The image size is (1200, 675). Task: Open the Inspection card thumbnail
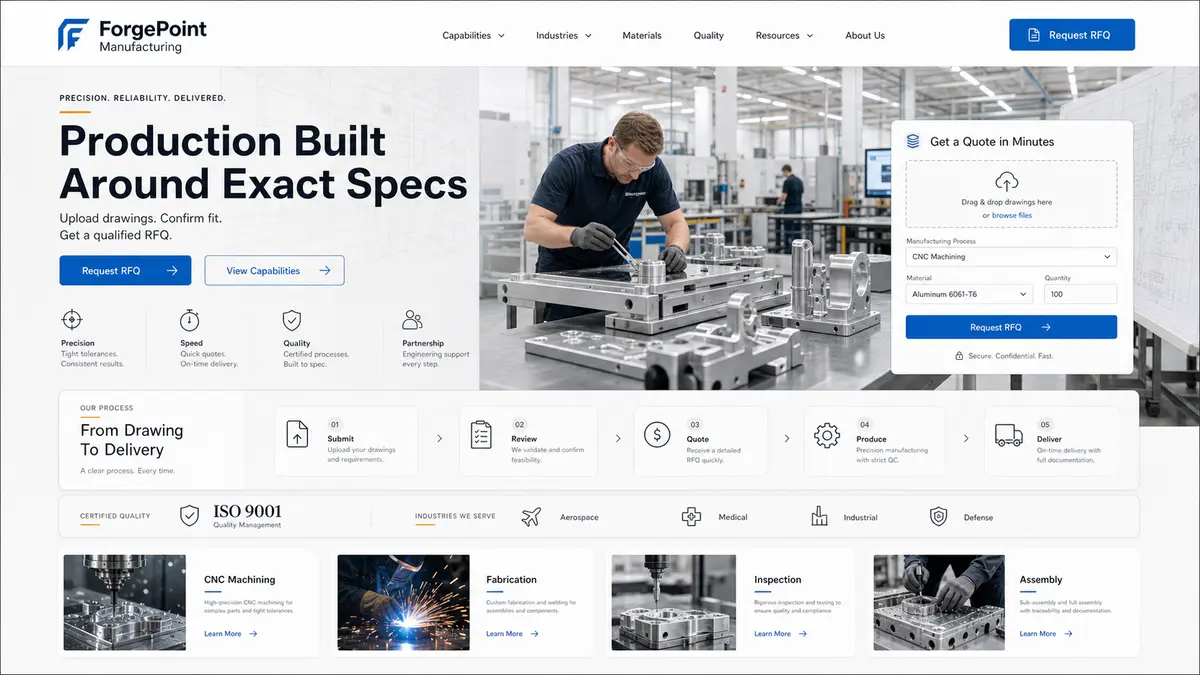[x=674, y=603]
